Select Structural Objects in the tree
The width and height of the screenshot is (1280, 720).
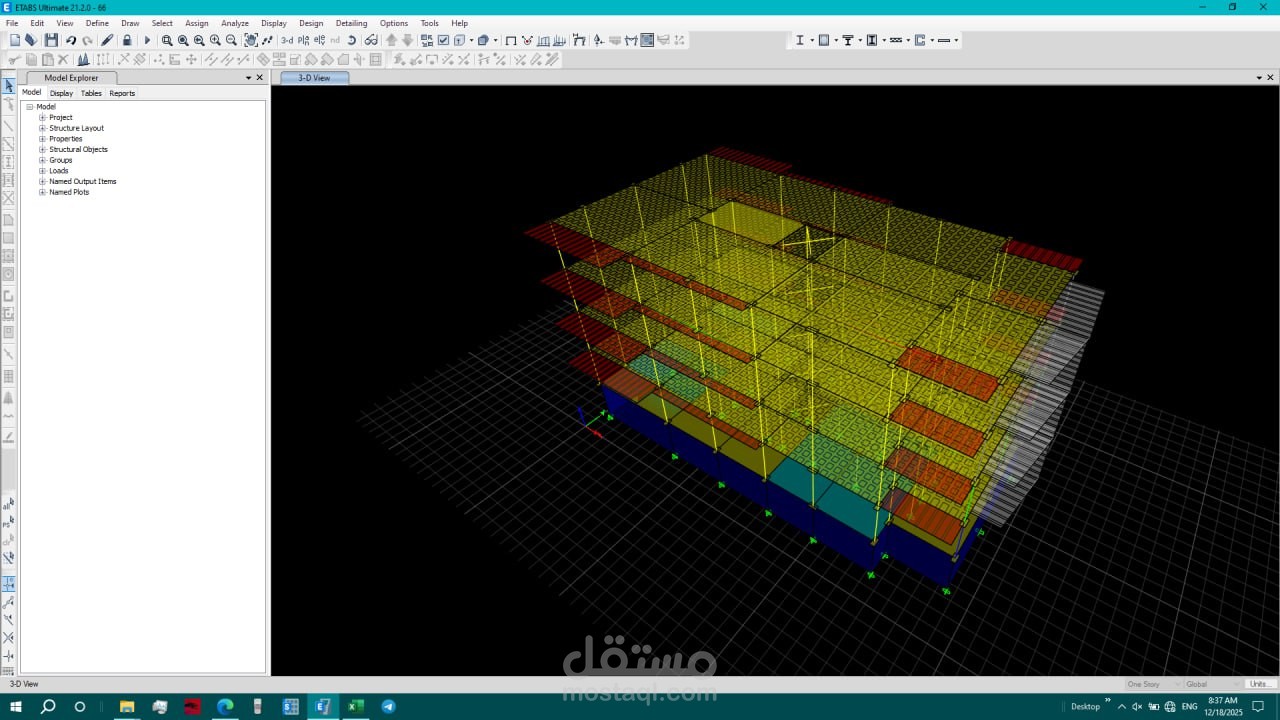78,150
